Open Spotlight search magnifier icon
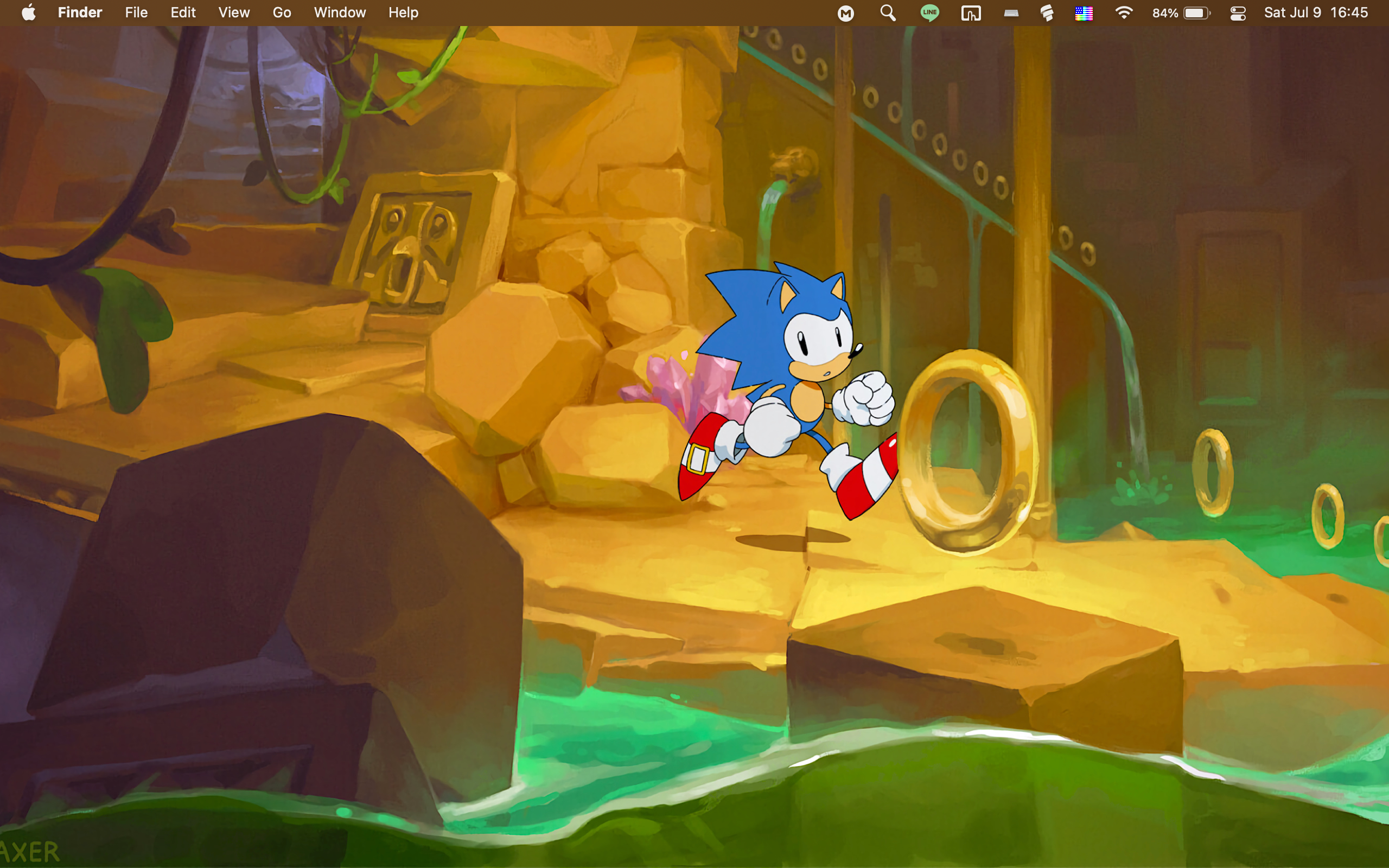 [x=887, y=12]
